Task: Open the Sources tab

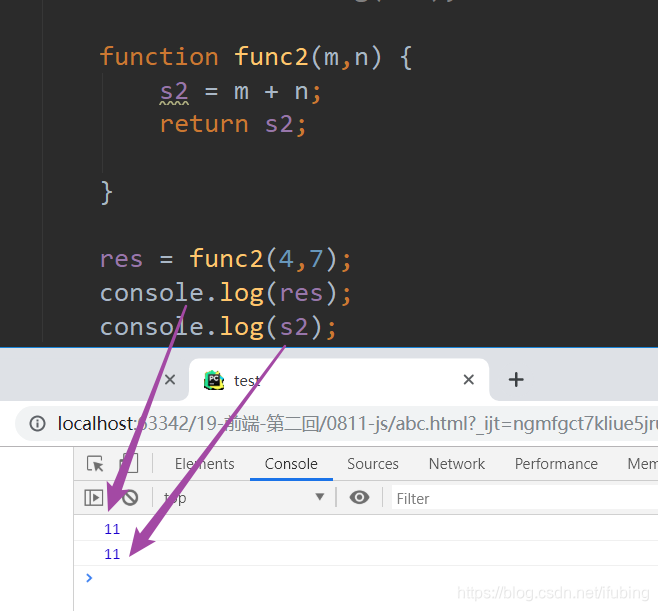Action: (373, 464)
